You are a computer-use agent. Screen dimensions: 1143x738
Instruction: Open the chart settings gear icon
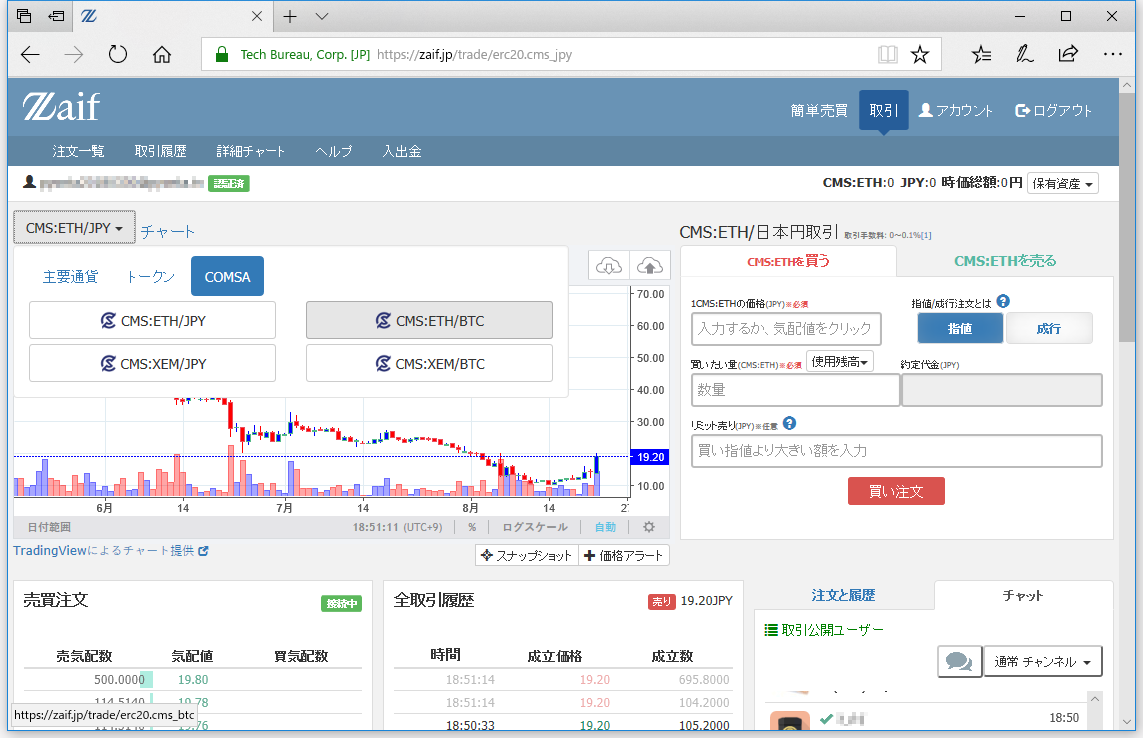click(649, 527)
